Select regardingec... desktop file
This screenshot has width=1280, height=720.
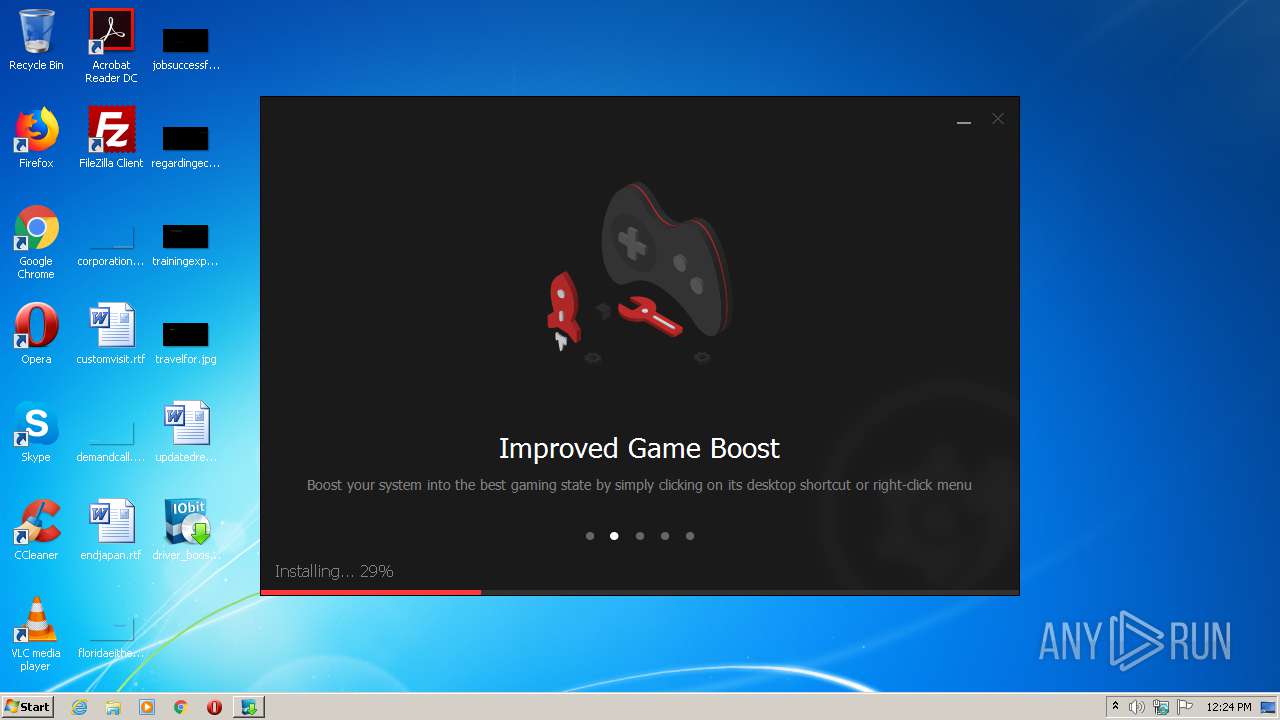(x=186, y=146)
